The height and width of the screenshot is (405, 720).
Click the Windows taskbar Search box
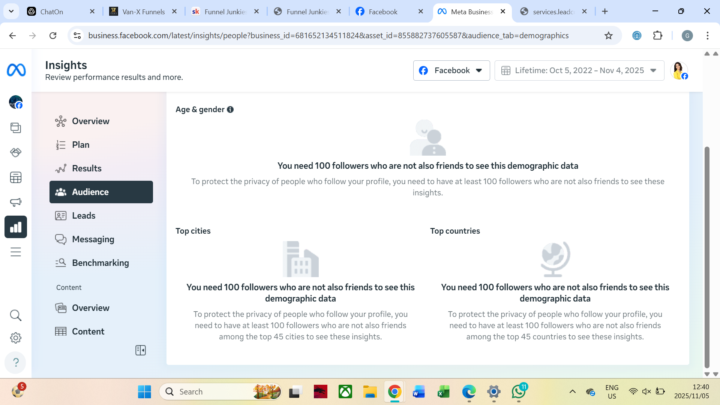pos(220,392)
